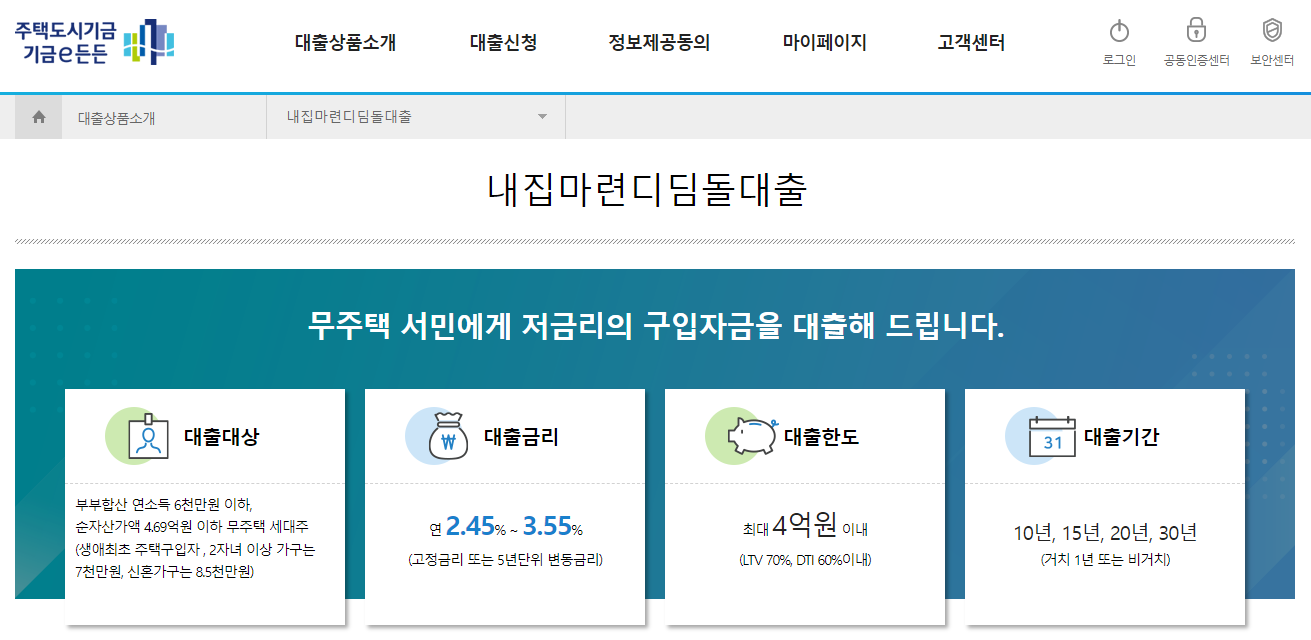Open the 보안센터 shield icon
Screen dimensions: 1311x640
(x=1272, y=30)
